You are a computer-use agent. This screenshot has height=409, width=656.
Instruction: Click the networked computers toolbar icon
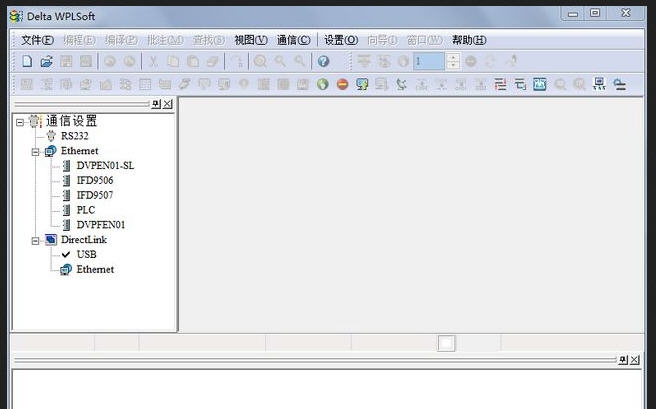click(600, 84)
